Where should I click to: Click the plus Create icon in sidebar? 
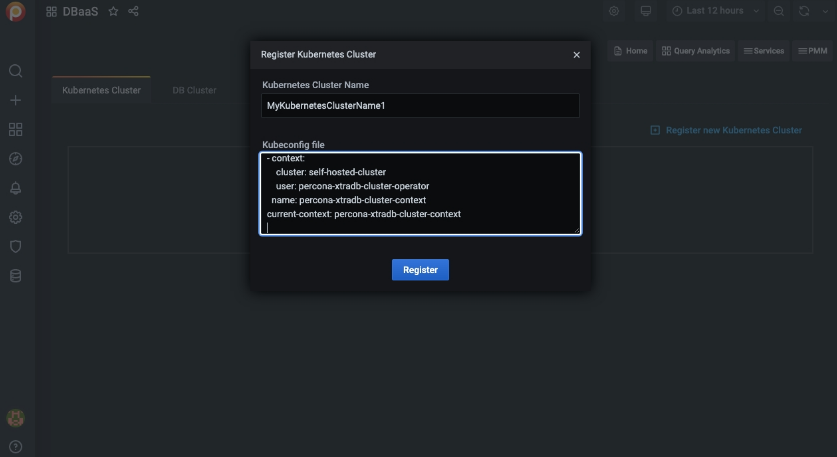coord(15,100)
